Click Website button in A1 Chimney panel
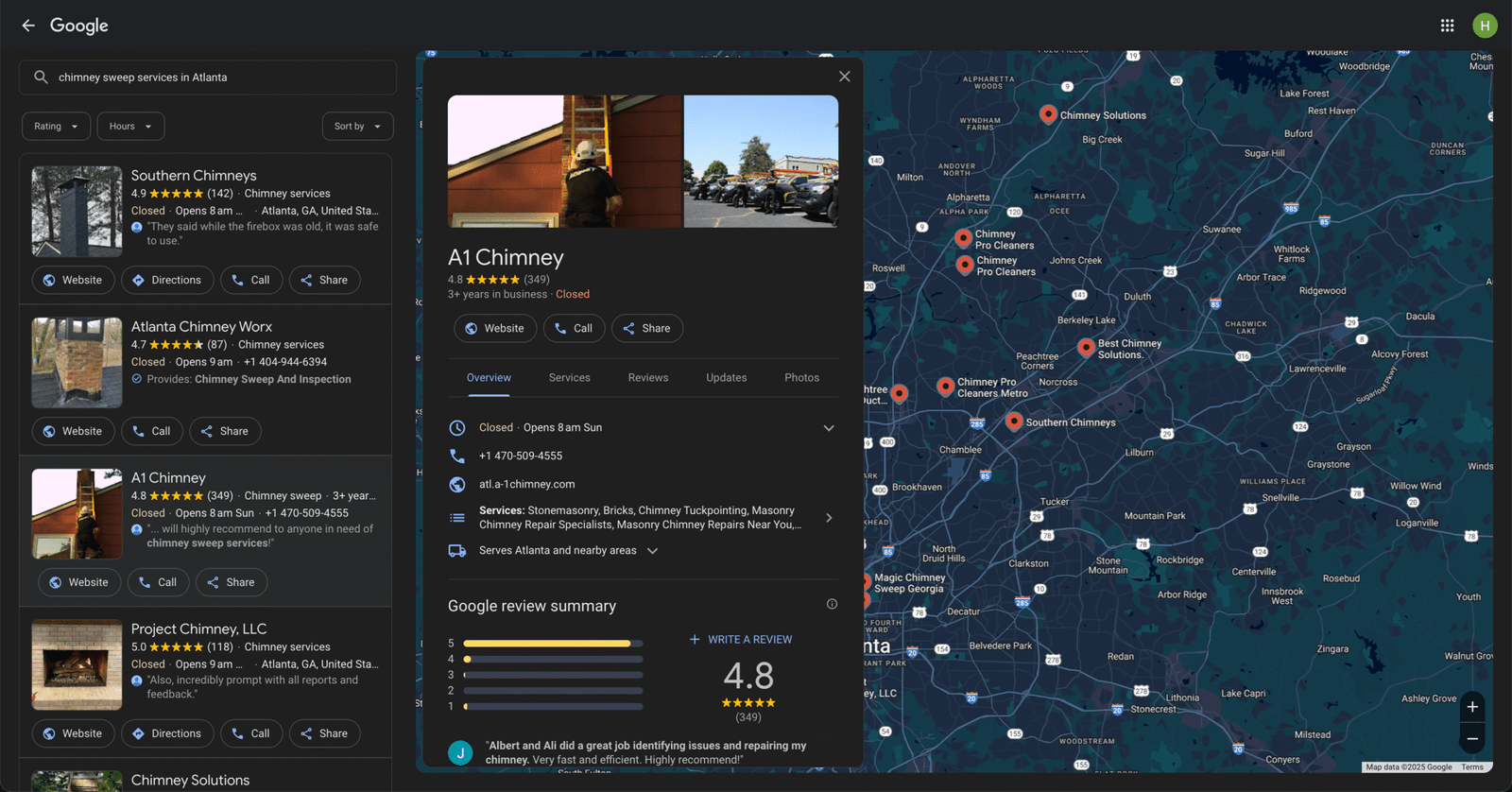Viewport: 1512px width, 792px height. pyautogui.click(x=495, y=328)
